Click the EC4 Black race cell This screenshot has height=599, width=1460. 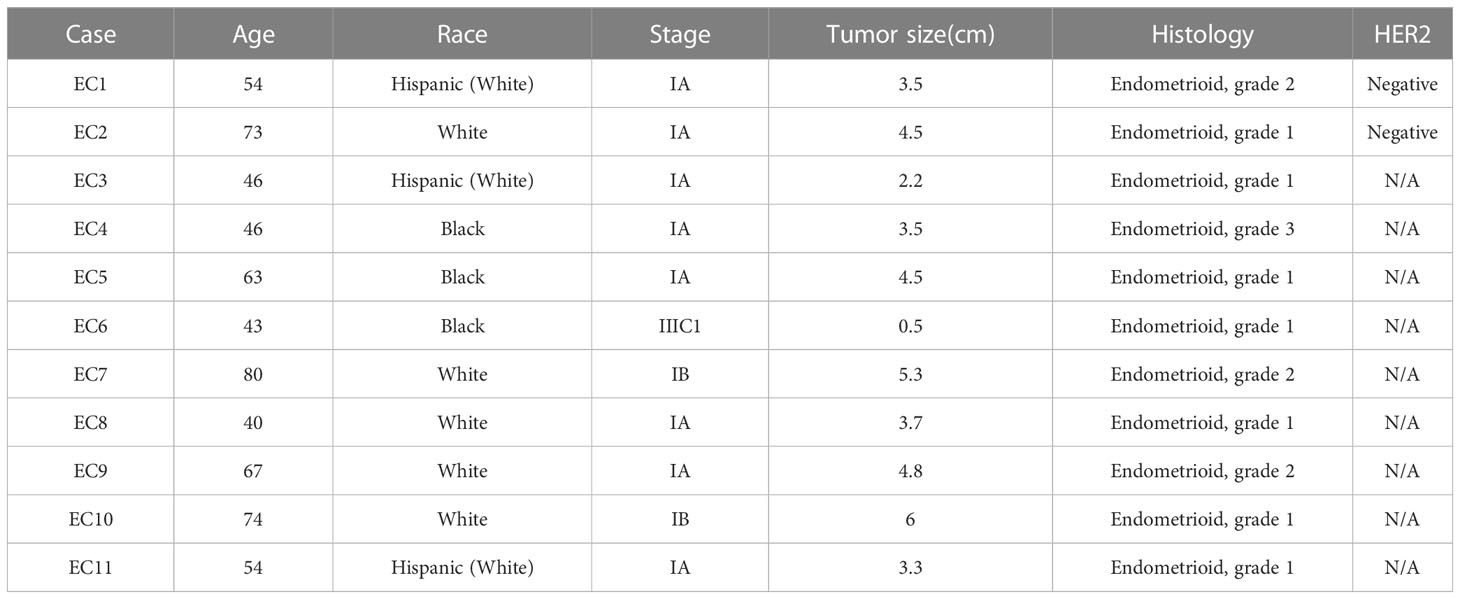pyautogui.click(x=462, y=229)
